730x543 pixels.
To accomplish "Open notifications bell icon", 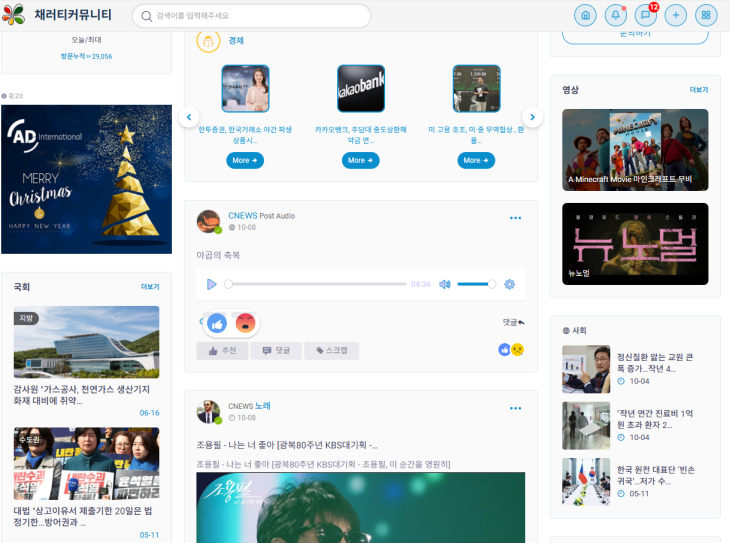I will click(615, 15).
